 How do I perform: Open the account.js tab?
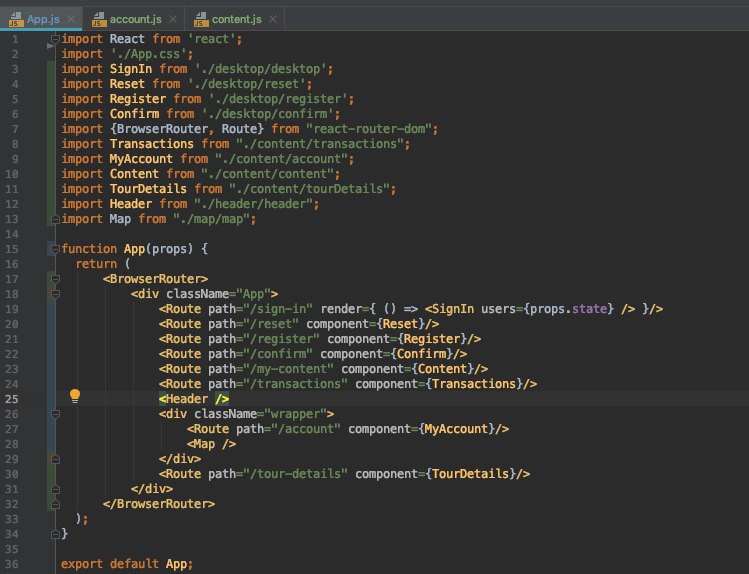pos(135,19)
